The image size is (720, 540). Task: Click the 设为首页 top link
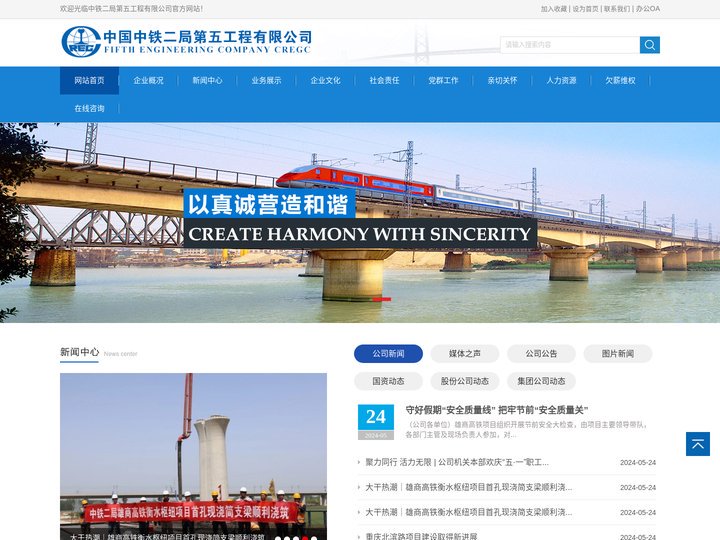click(x=585, y=9)
